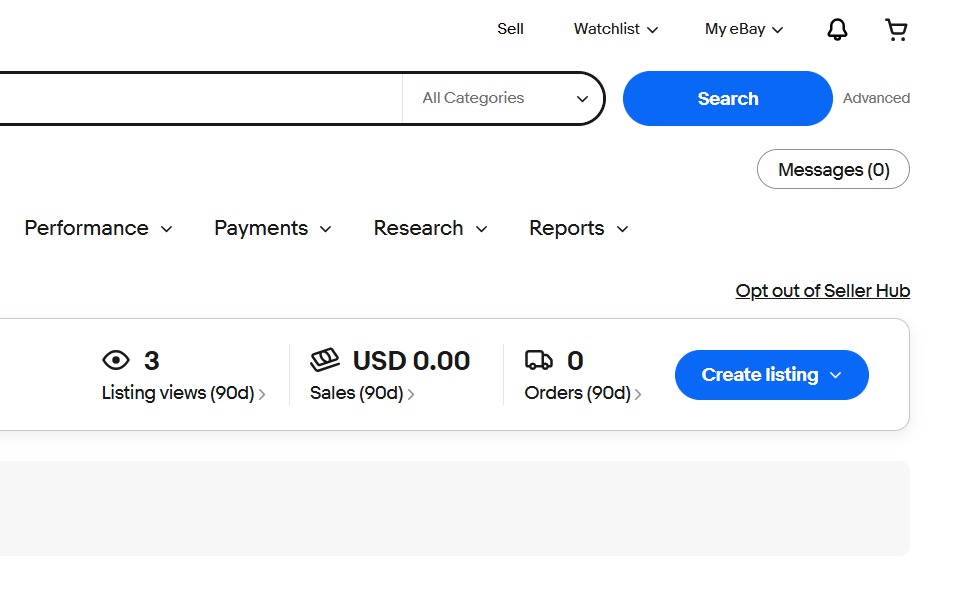Open Messages (0) button
The height and width of the screenshot is (591, 980).
(833, 169)
